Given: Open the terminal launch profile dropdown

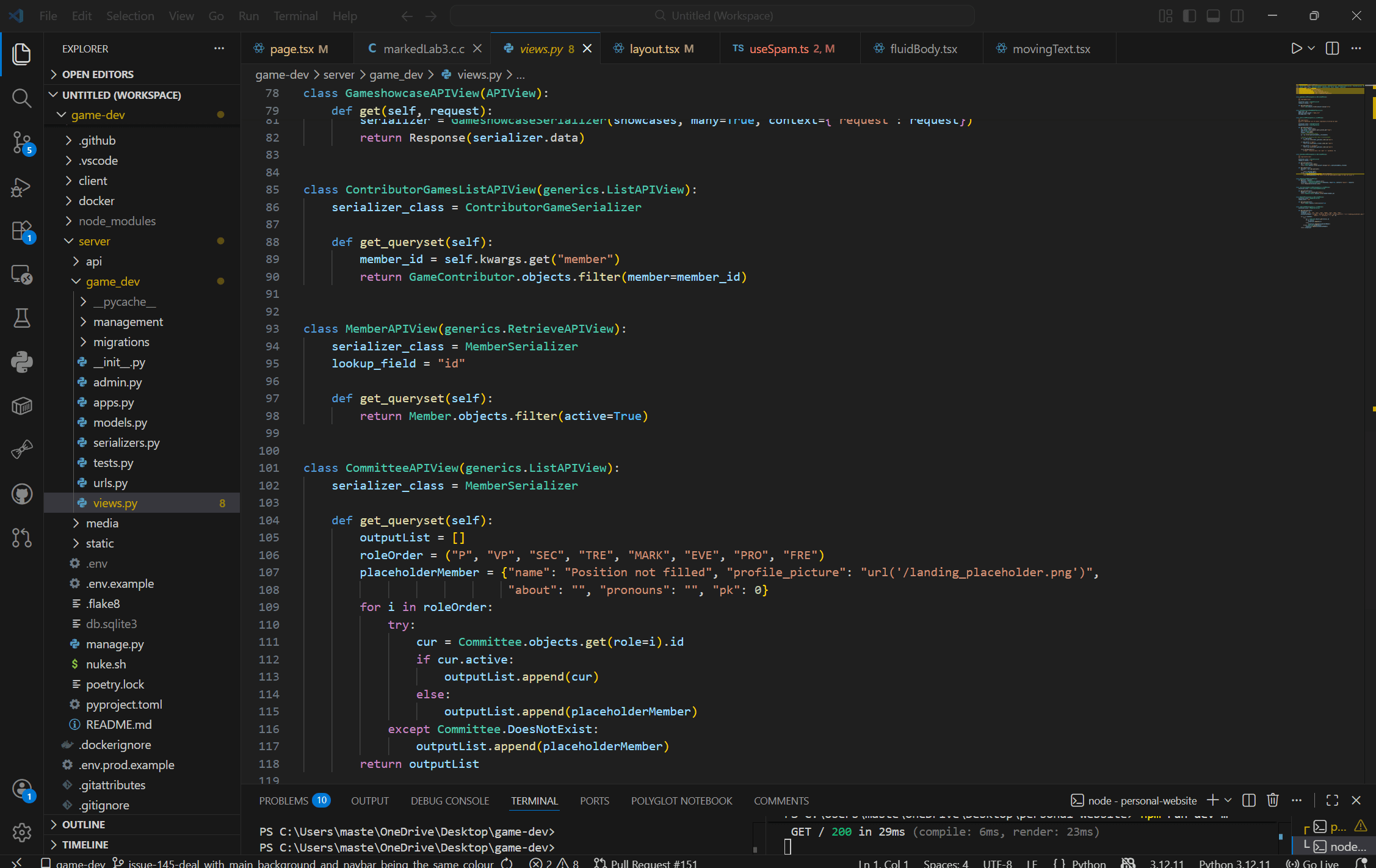Looking at the screenshot, I should 1228,800.
